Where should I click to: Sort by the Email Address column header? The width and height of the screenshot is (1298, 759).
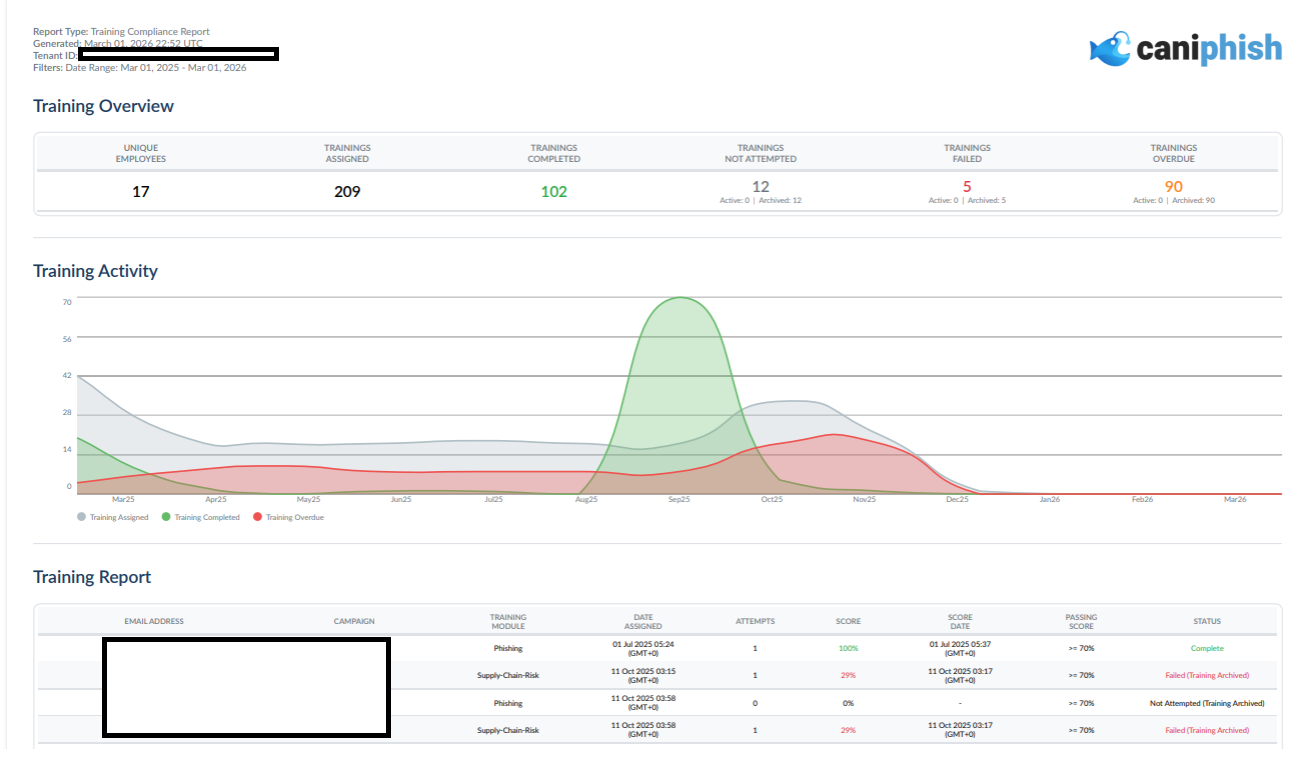point(154,621)
